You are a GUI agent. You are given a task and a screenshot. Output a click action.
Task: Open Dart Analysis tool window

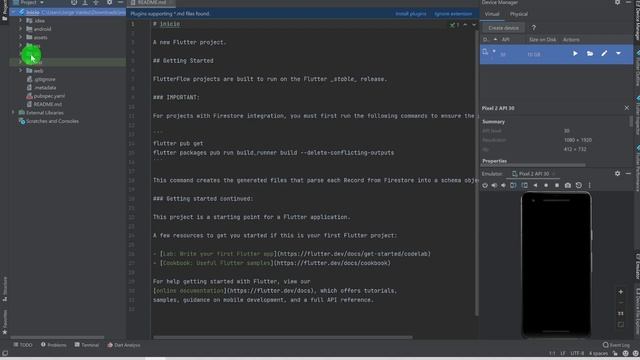click(124, 345)
